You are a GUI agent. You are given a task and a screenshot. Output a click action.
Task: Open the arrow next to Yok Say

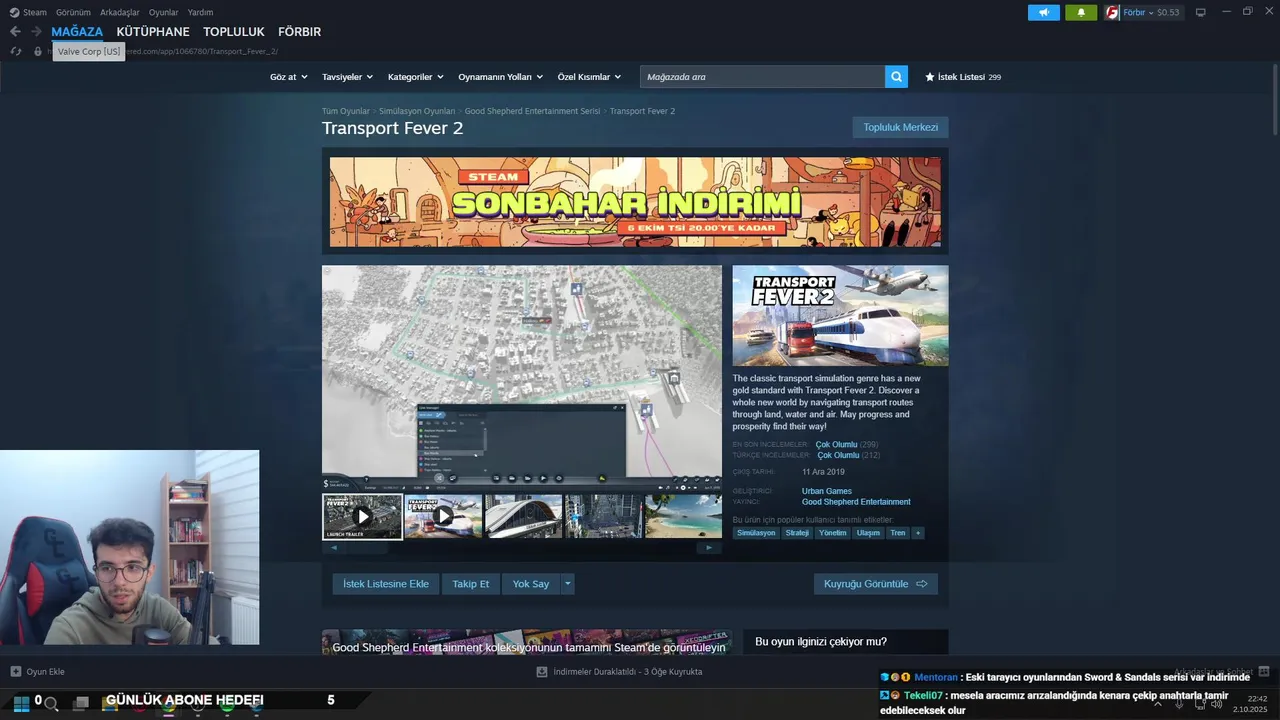pyautogui.click(x=568, y=584)
